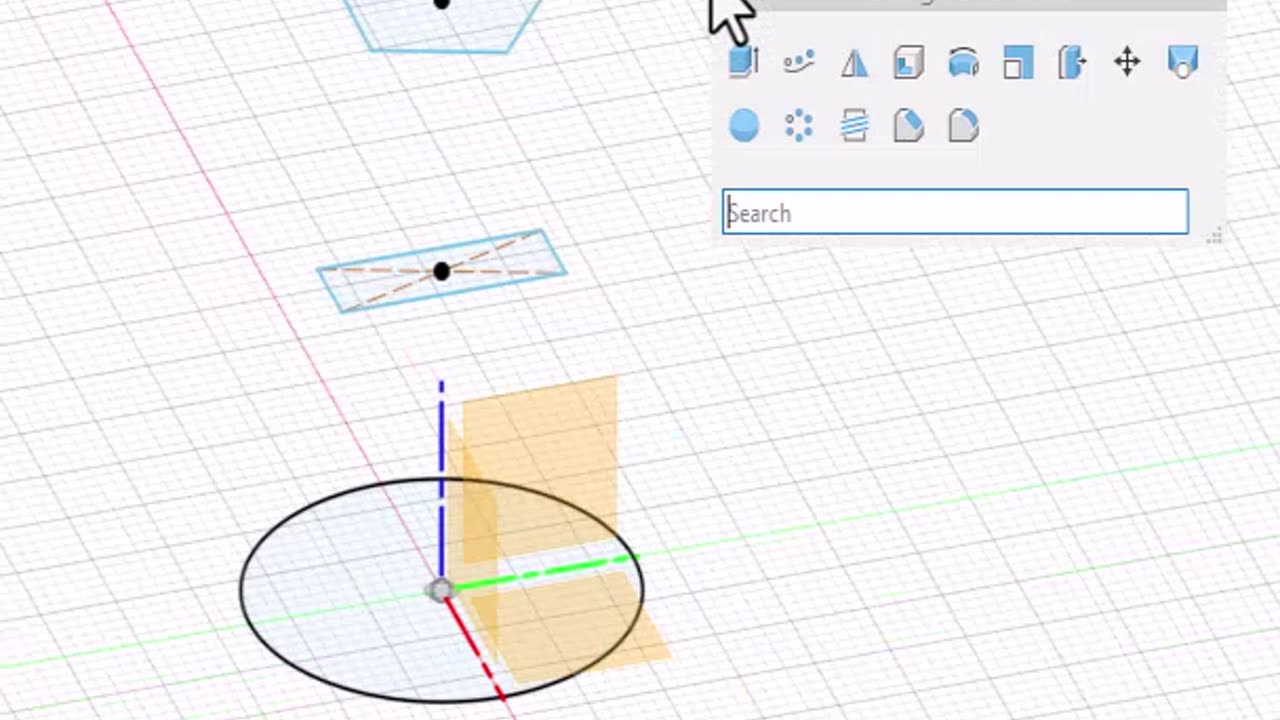
Task: Select the rectangle sketch center point
Action: tap(441, 271)
